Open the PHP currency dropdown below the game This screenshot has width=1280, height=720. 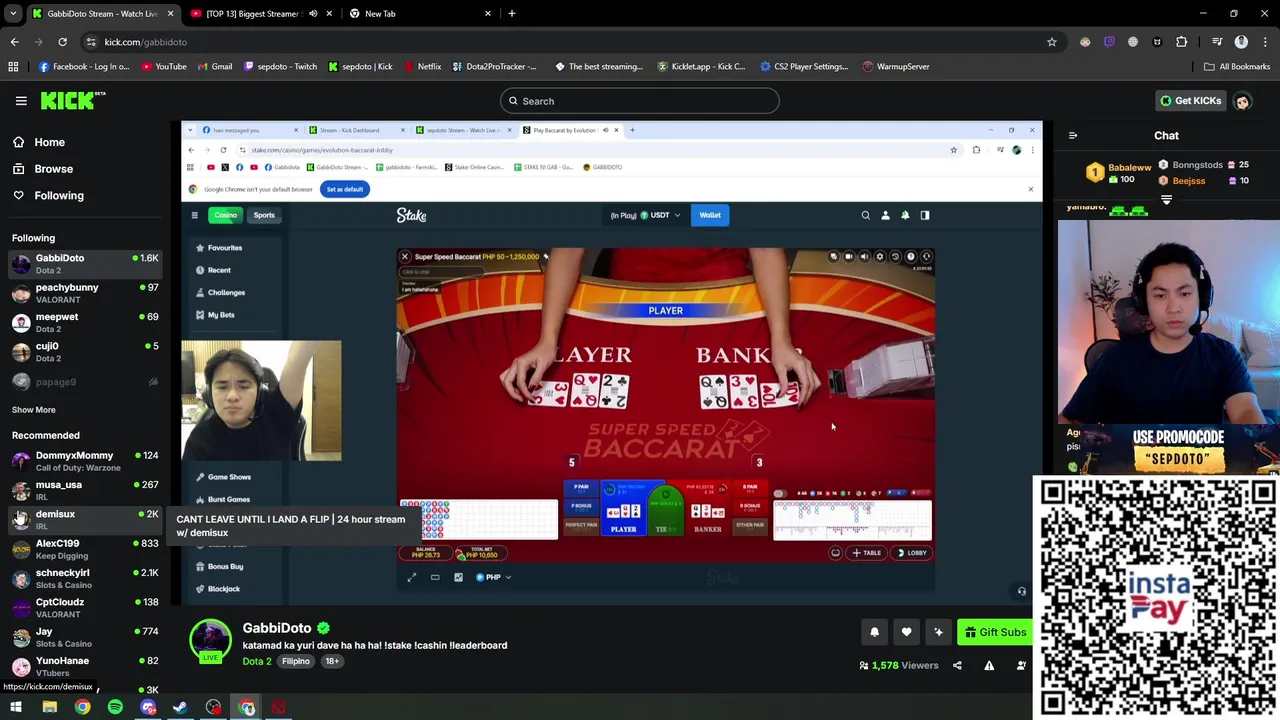[493, 577]
